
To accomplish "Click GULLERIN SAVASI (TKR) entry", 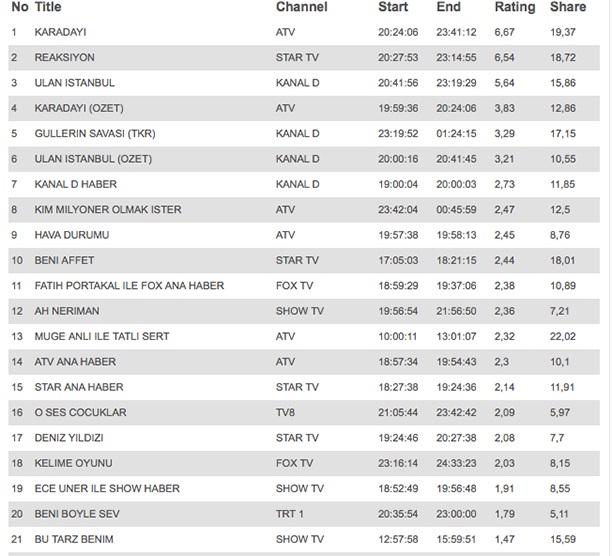I will pyautogui.click(x=95, y=133).
